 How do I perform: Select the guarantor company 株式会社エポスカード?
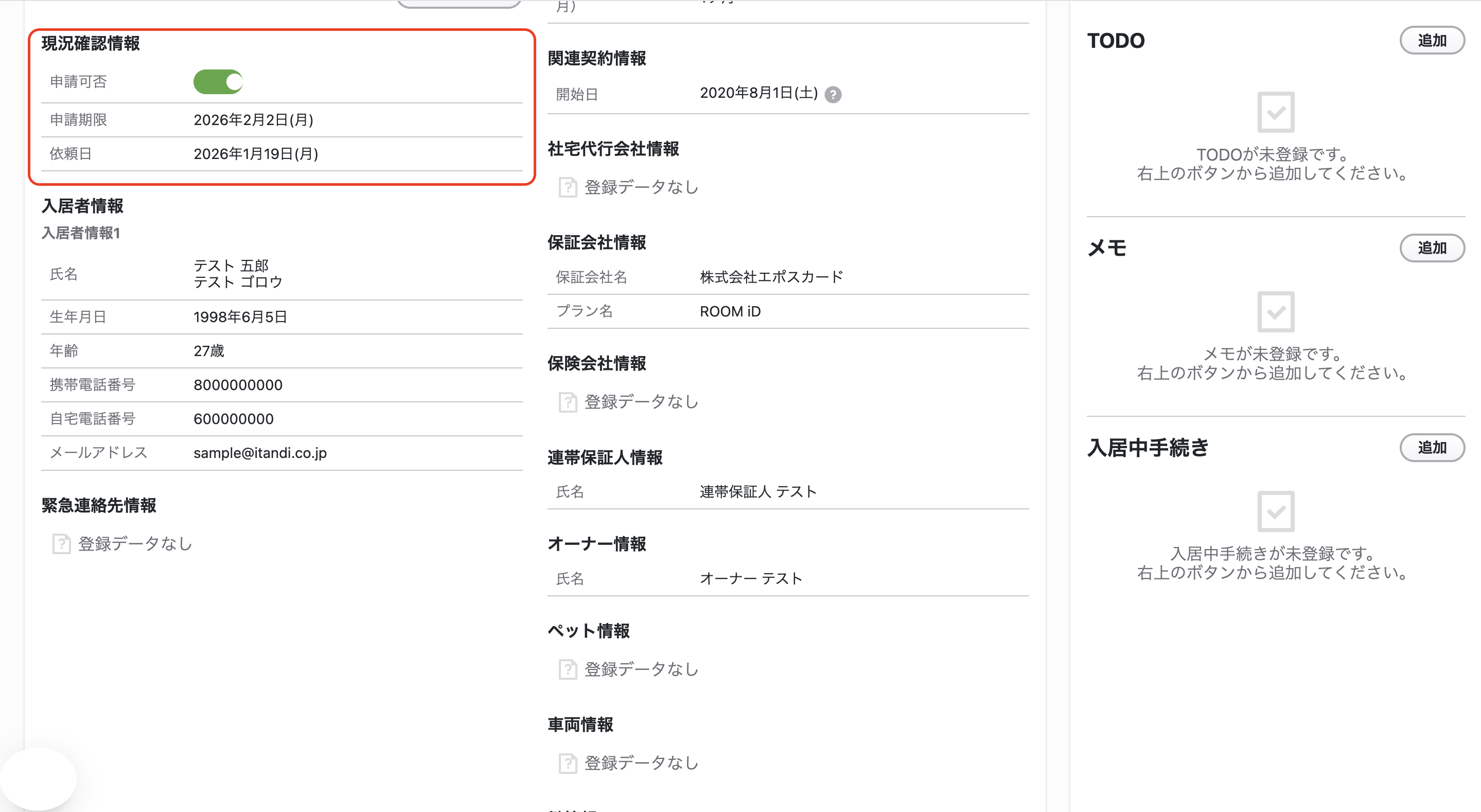click(x=771, y=277)
